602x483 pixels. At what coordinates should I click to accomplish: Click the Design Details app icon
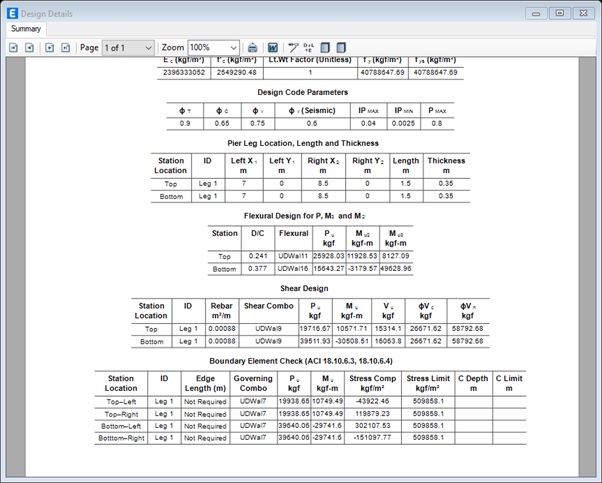[x=11, y=12]
